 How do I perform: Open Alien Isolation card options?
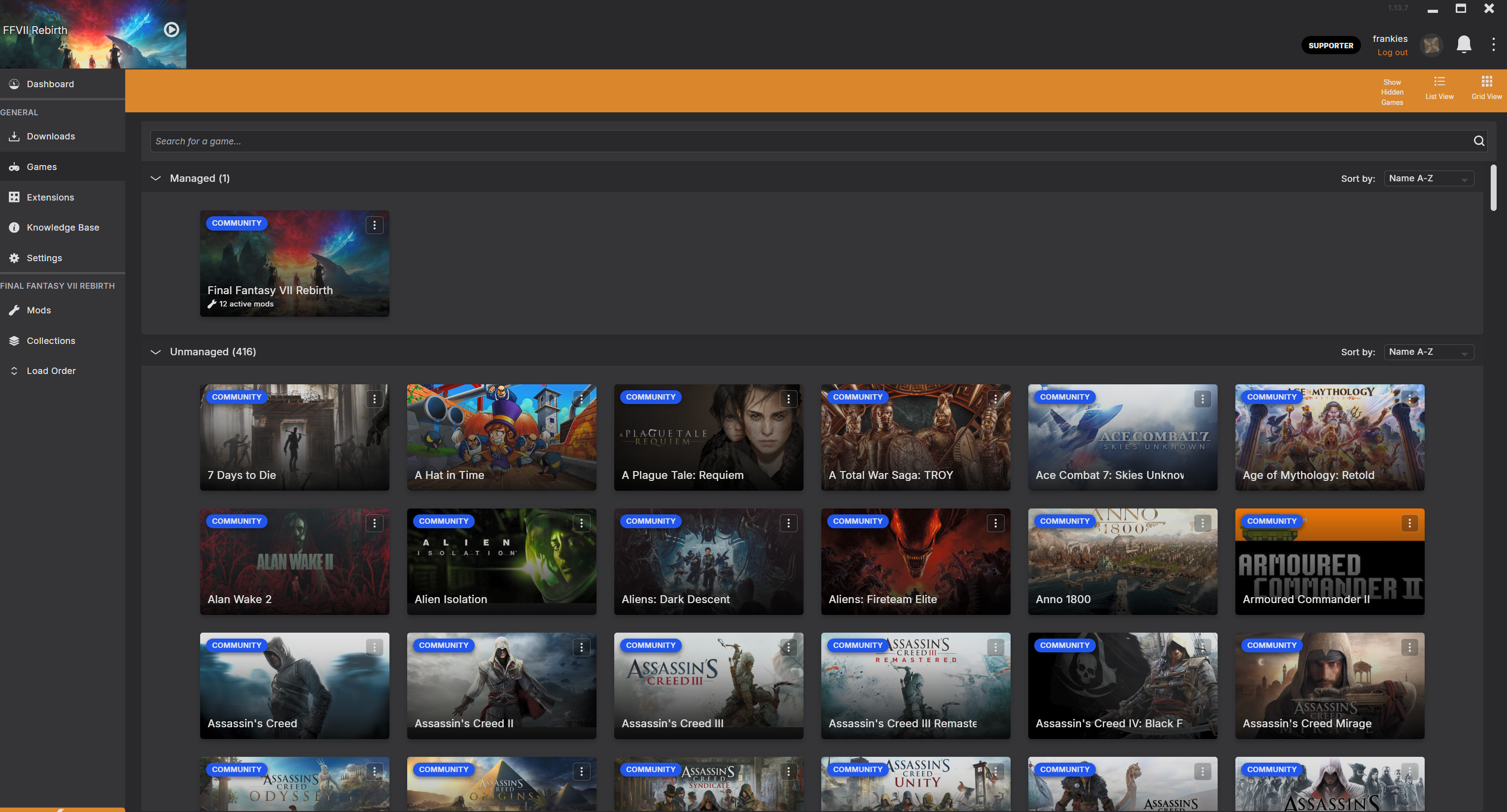(x=582, y=523)
